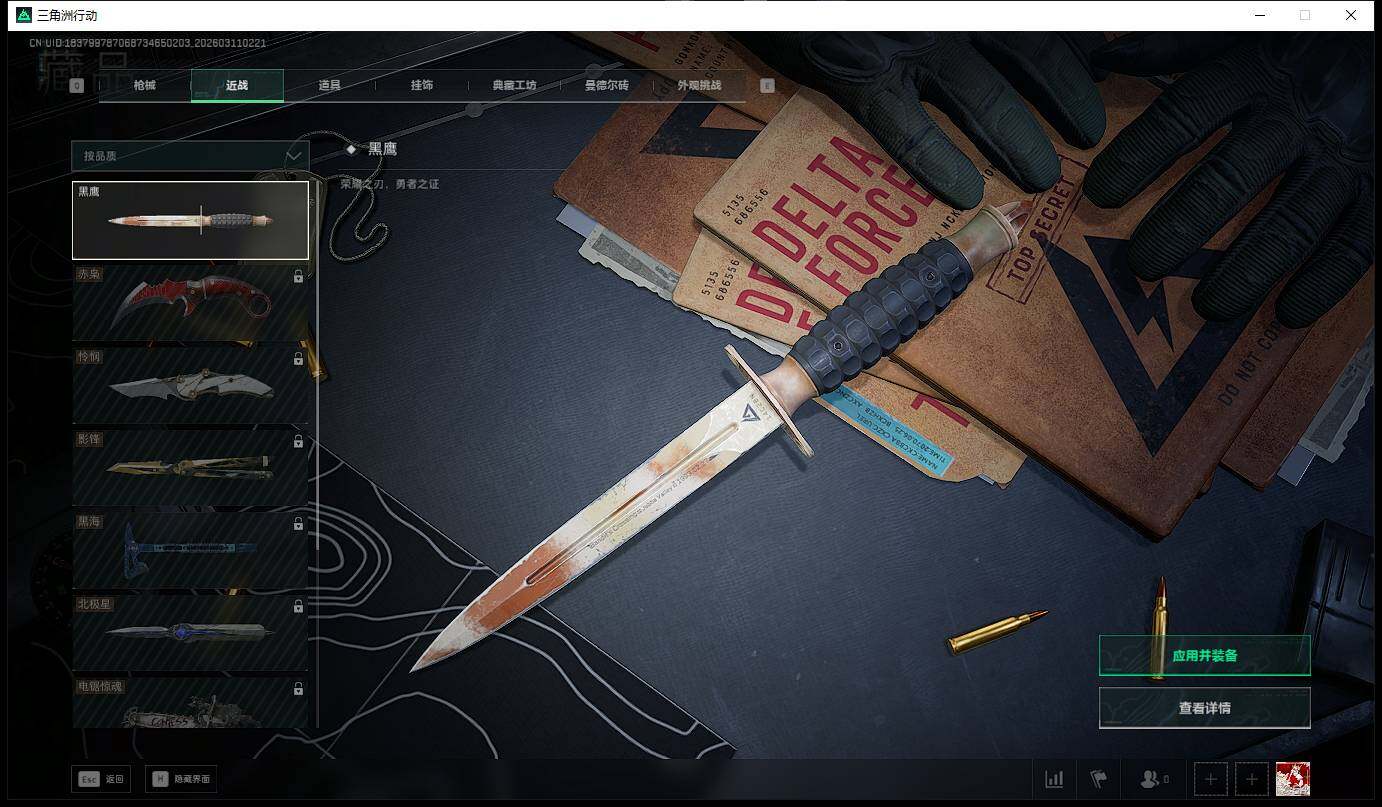Select the 黑海 axe thumbnail
Viewport: 1382px width, 807px height.
(x=190, y=550)
